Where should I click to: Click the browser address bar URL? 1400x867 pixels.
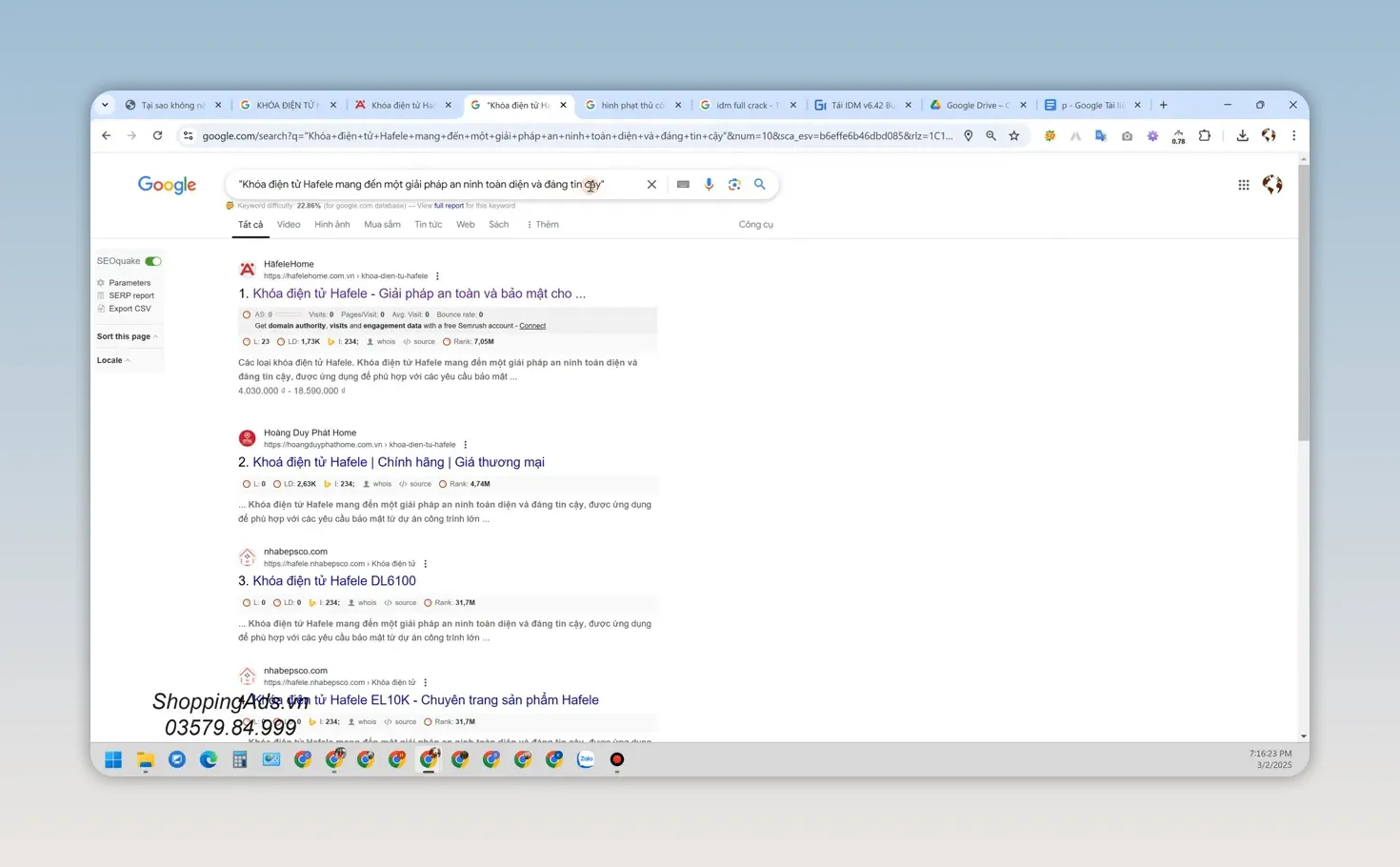[x=577, y=135]
